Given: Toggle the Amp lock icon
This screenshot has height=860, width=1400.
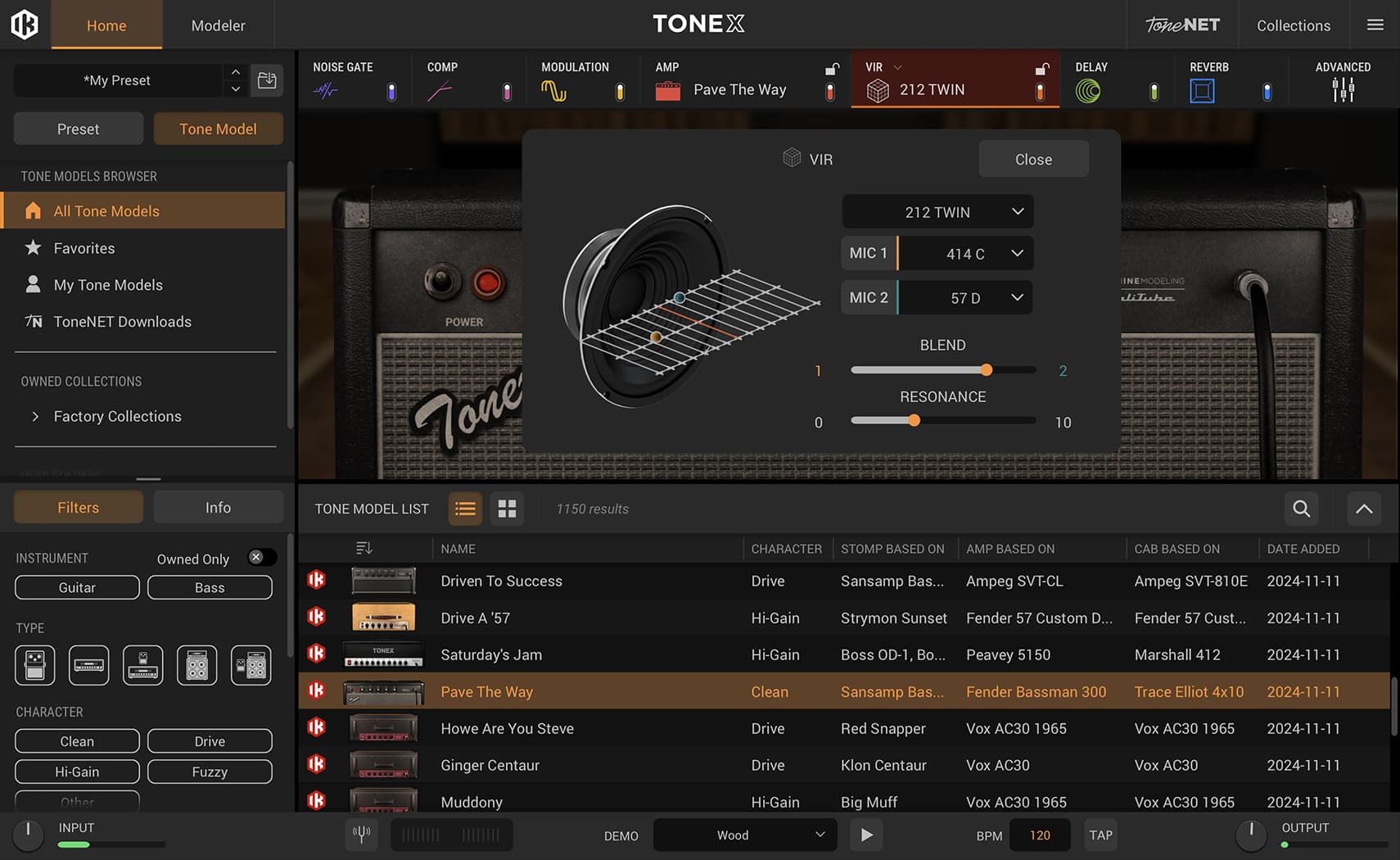Looking at the screenshot, I should coord(832,69).
